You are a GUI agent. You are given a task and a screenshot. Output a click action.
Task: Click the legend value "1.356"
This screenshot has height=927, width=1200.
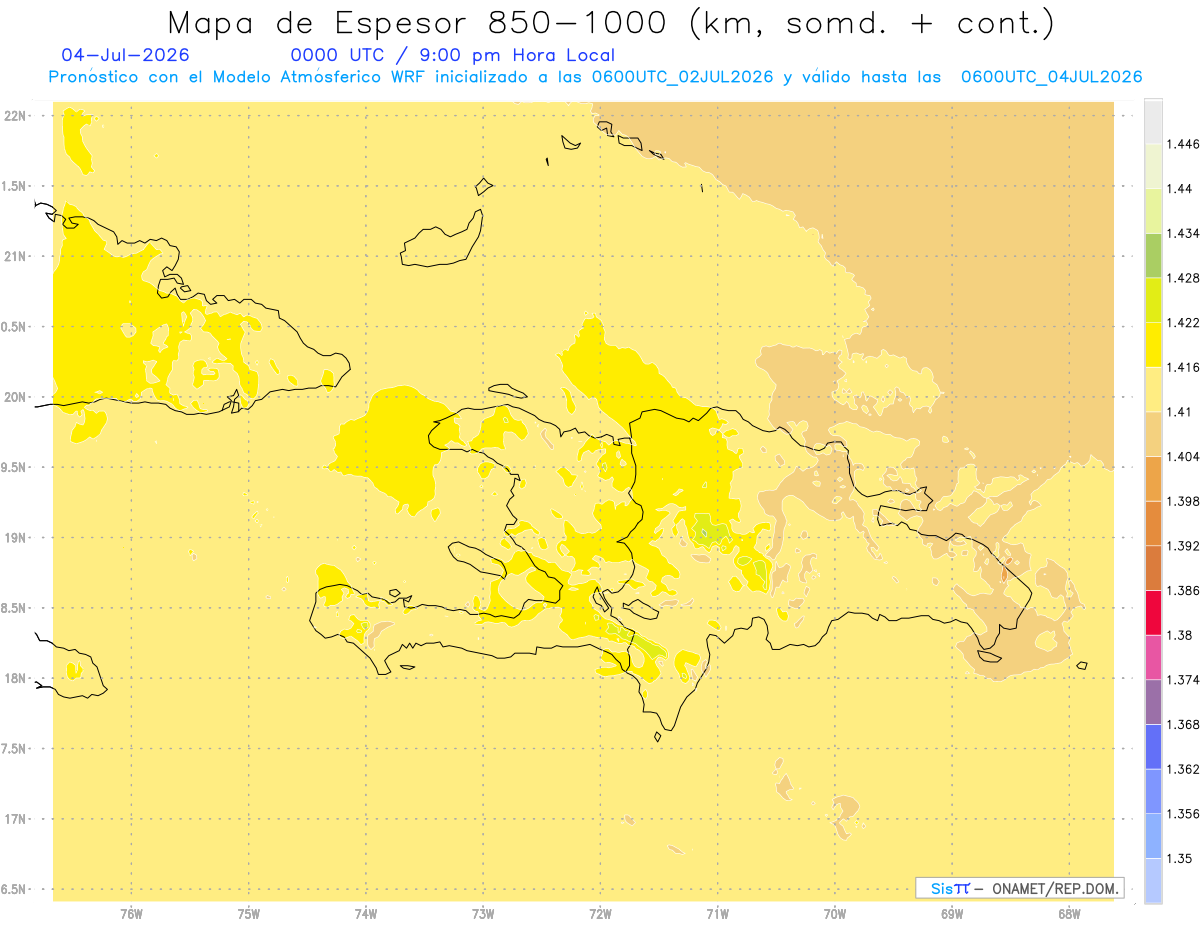click(1184, 814)
